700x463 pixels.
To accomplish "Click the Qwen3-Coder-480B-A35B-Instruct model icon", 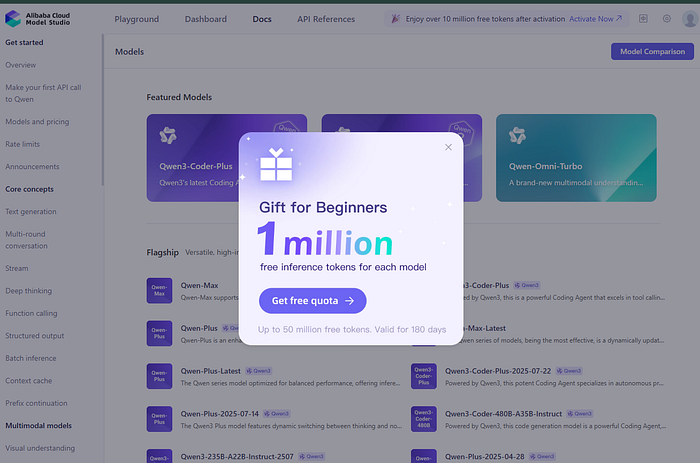I will point(424,419).
